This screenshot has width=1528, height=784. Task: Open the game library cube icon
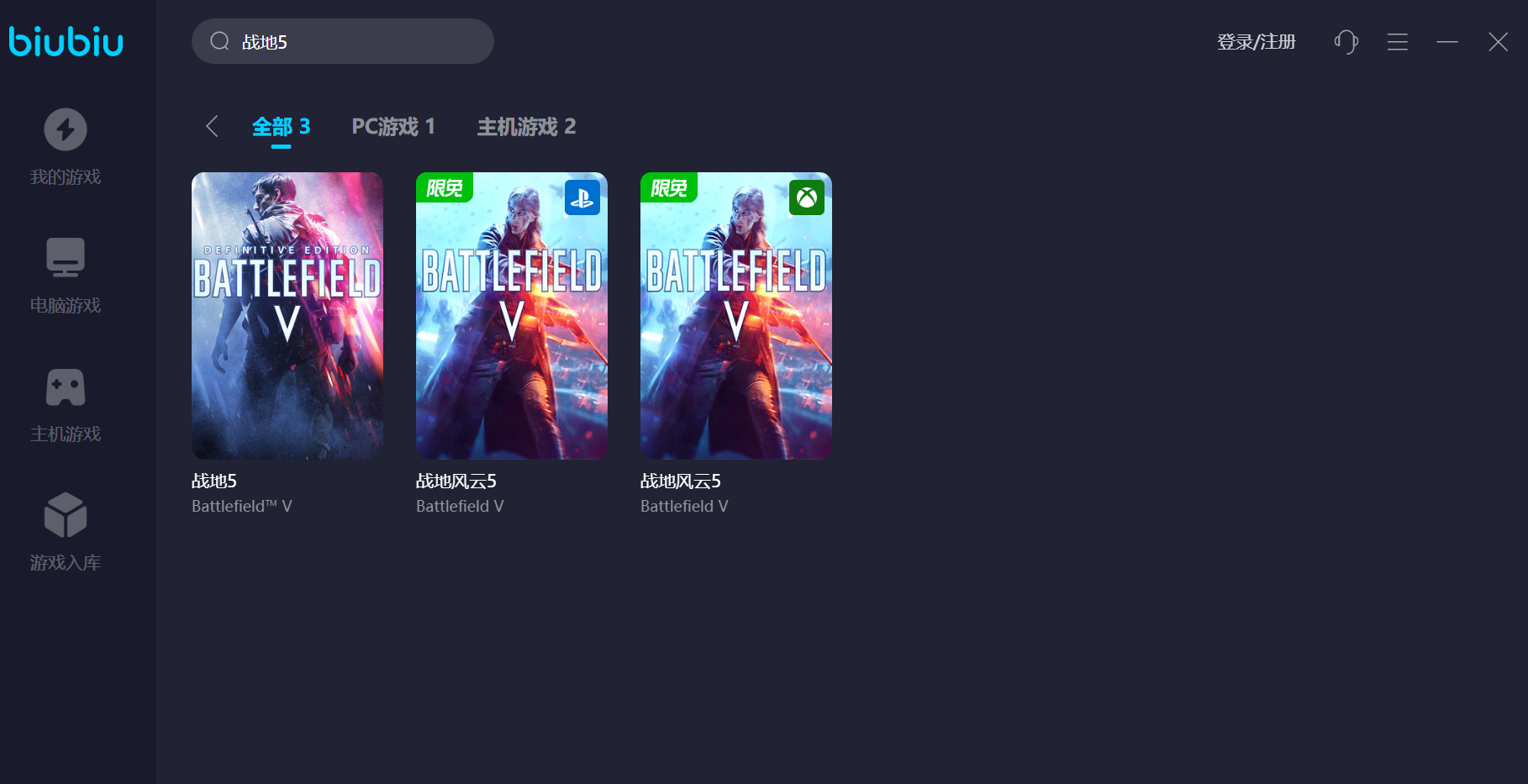pyautogui.click(x=66, y=515)
